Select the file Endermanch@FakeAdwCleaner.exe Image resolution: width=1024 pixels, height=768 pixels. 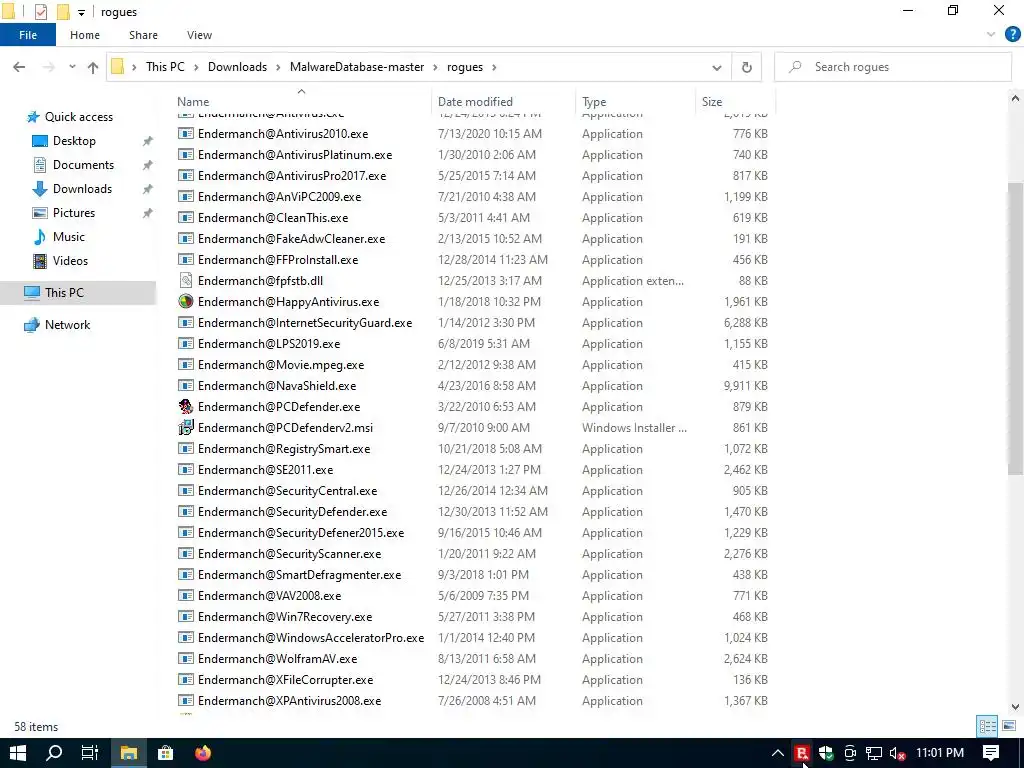coord(291,238)
